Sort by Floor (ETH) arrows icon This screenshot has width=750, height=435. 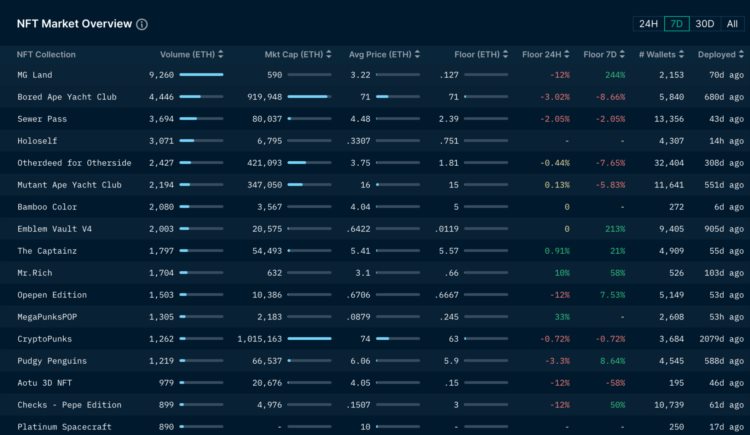[505, 54]
